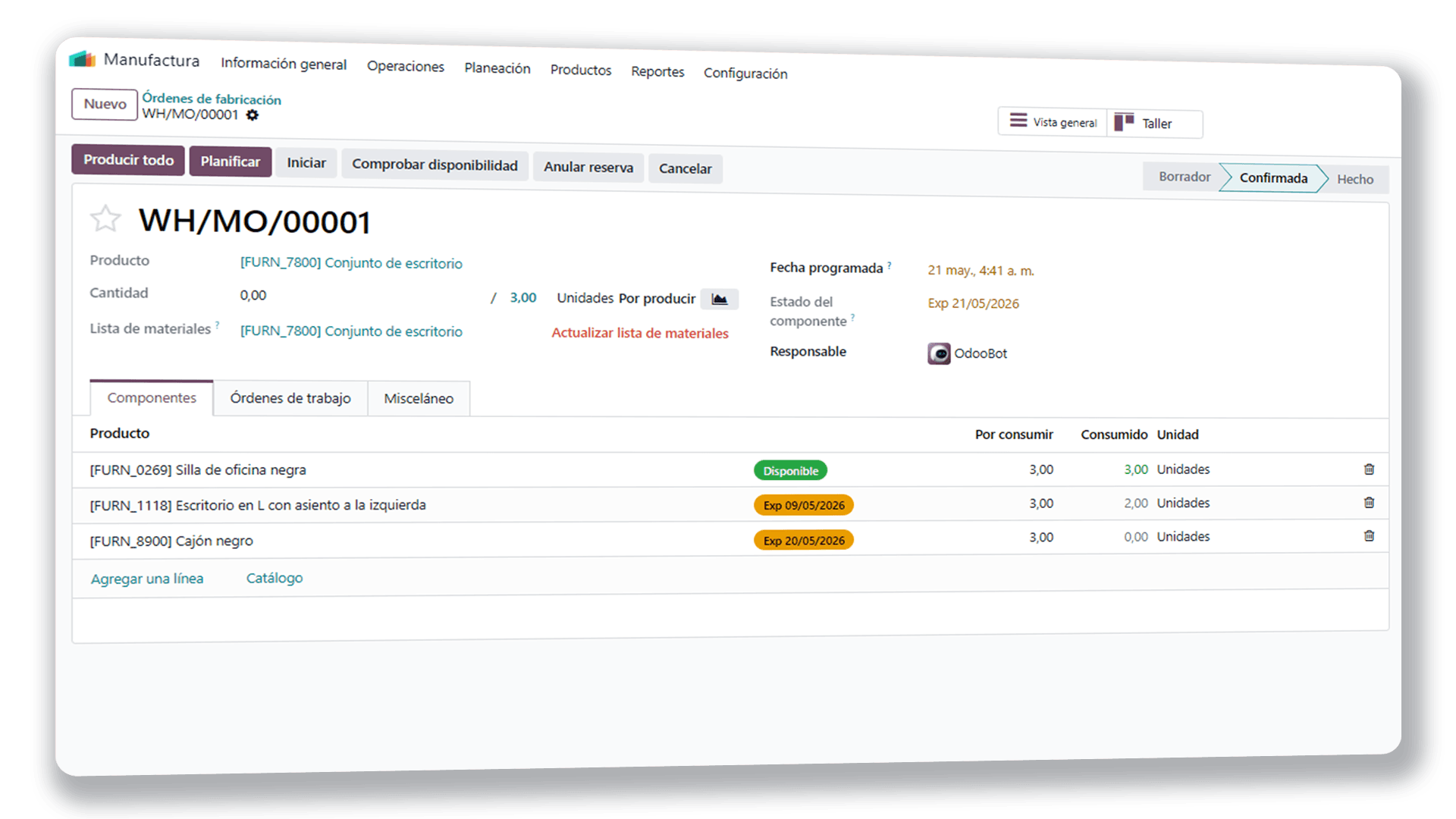Open the Operaciones menu

[406, 66]
